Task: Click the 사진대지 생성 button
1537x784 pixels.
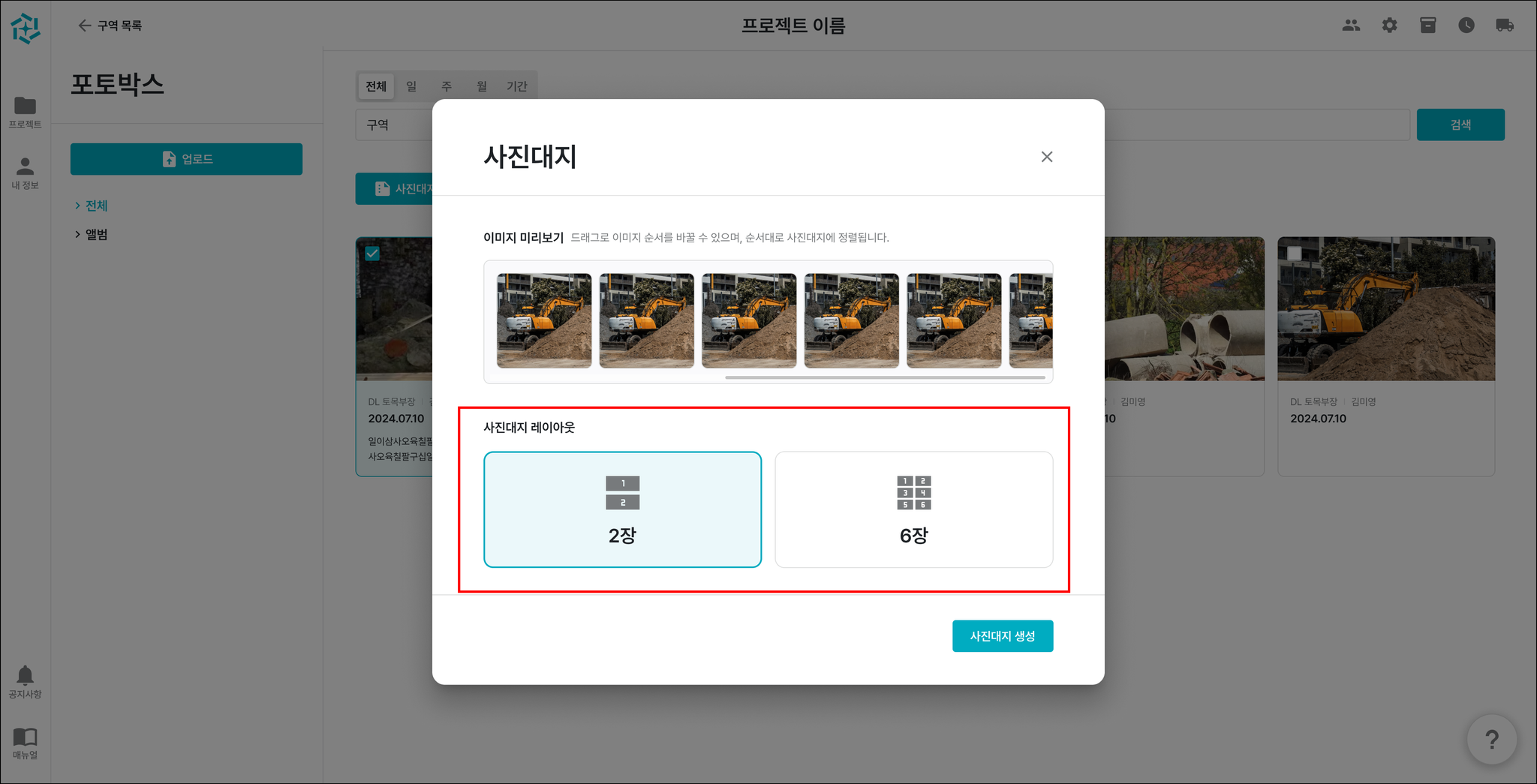Action: (x=1003, y=636)
